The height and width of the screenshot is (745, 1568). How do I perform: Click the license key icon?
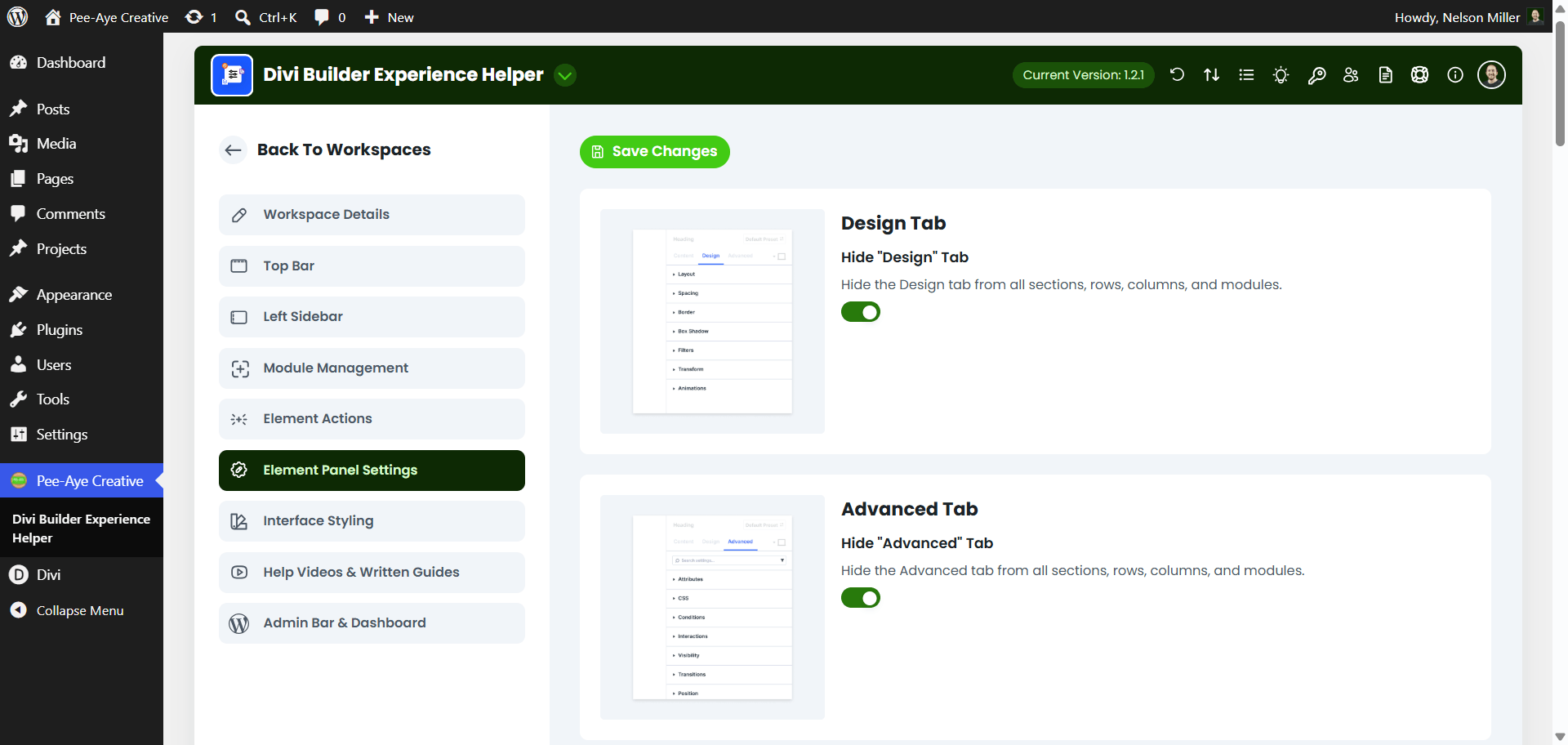[1316, 75]
